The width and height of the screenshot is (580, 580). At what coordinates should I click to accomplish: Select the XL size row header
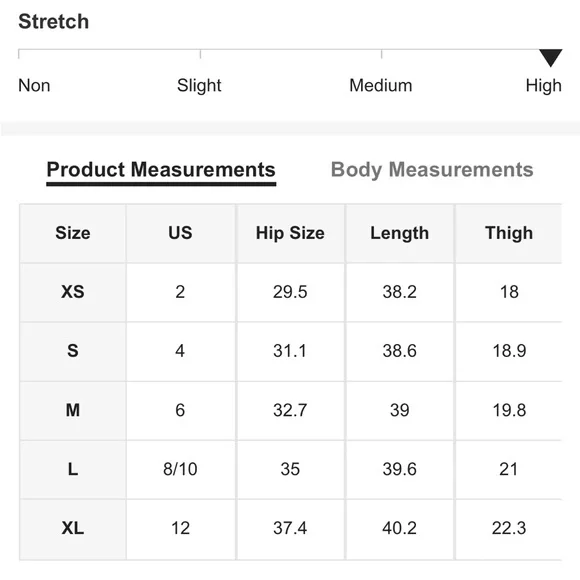[x=72, y=528]
